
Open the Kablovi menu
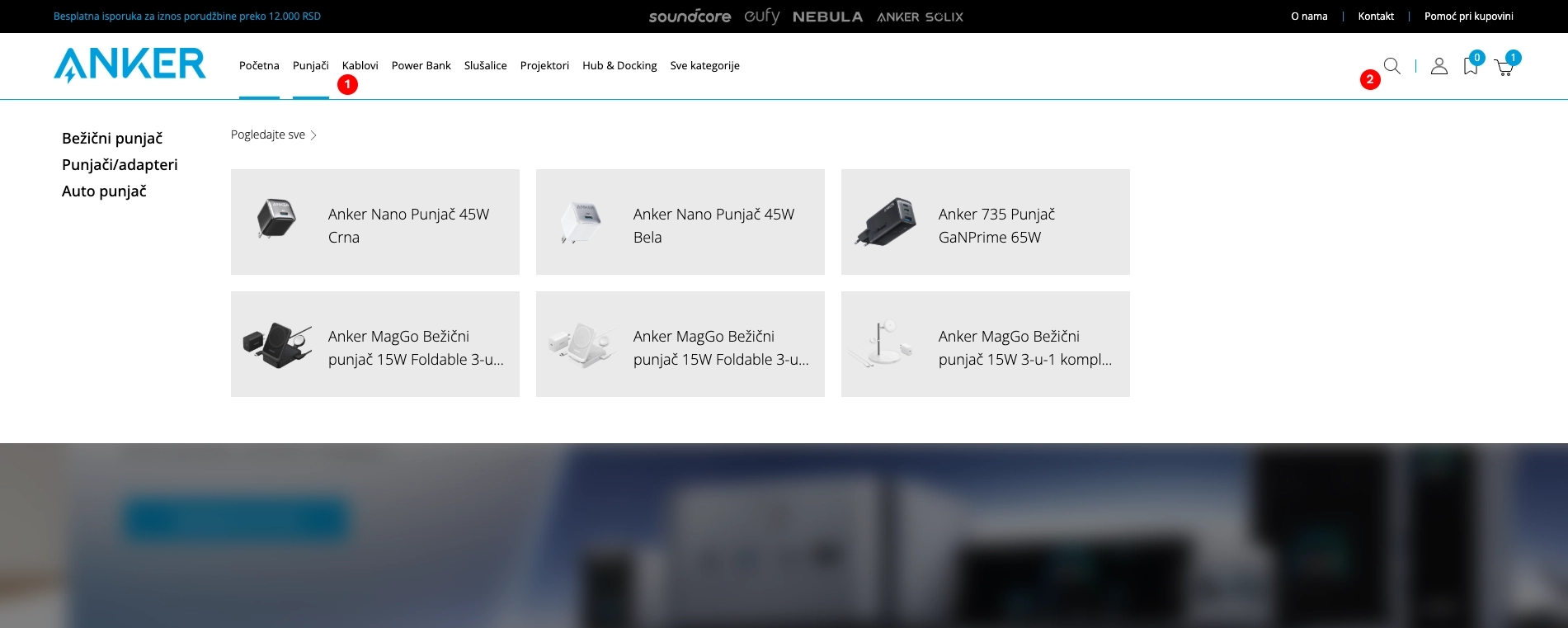(x=360, y=65)
